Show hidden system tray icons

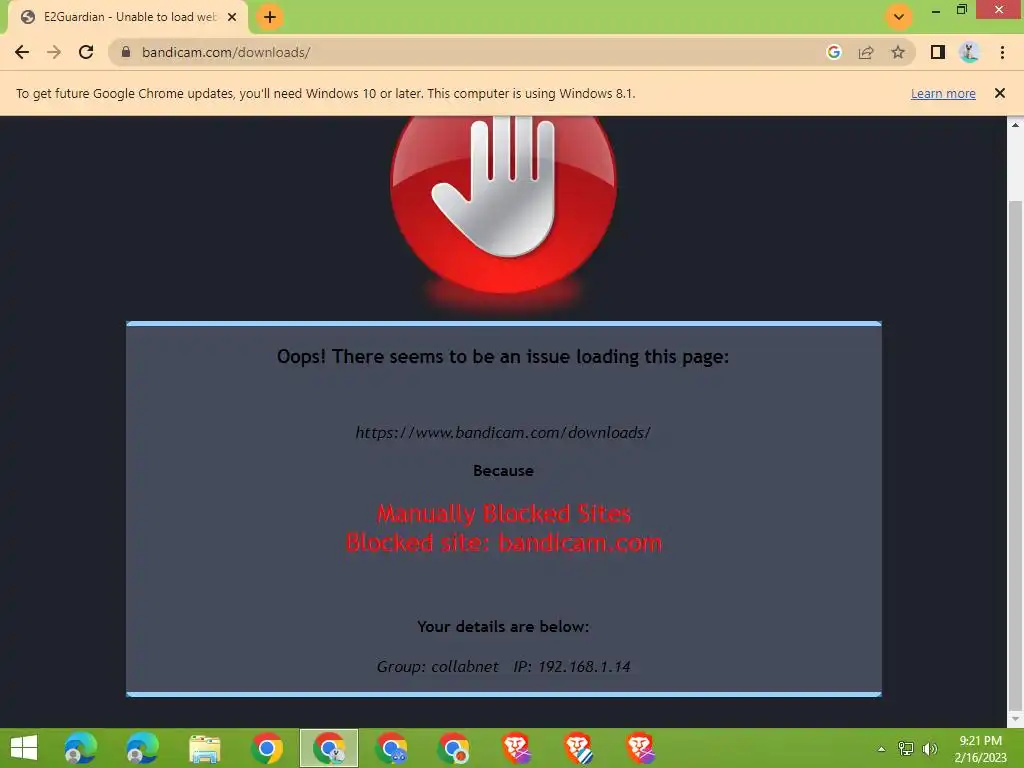tap(882, 749)
